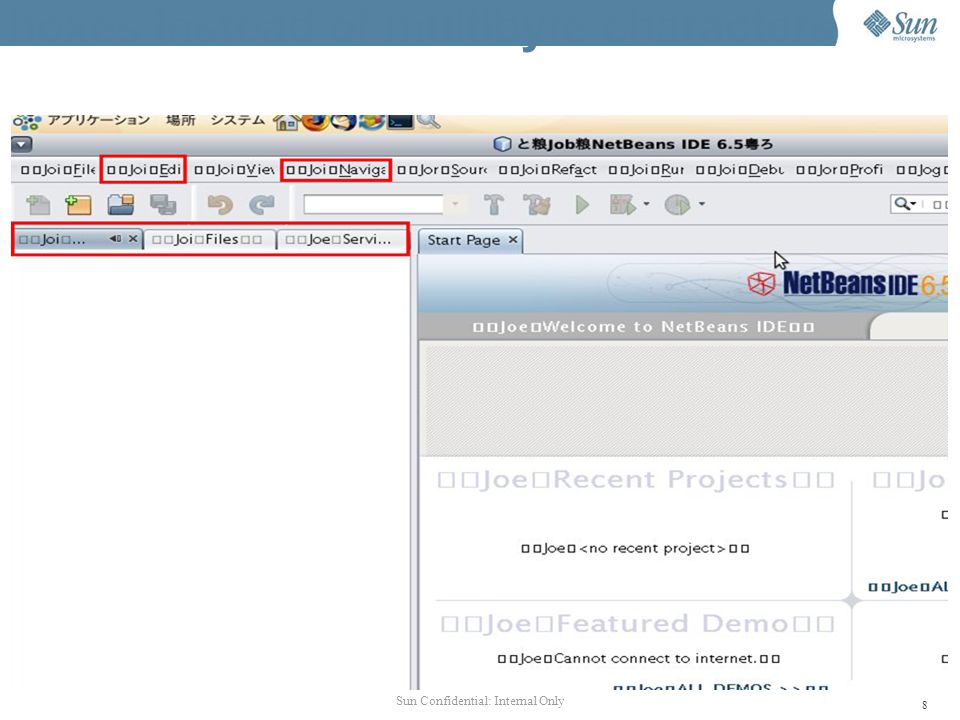960x720 pixels.
Task: Launch Firefox from the top panel
Action: (x=315, y=121)
